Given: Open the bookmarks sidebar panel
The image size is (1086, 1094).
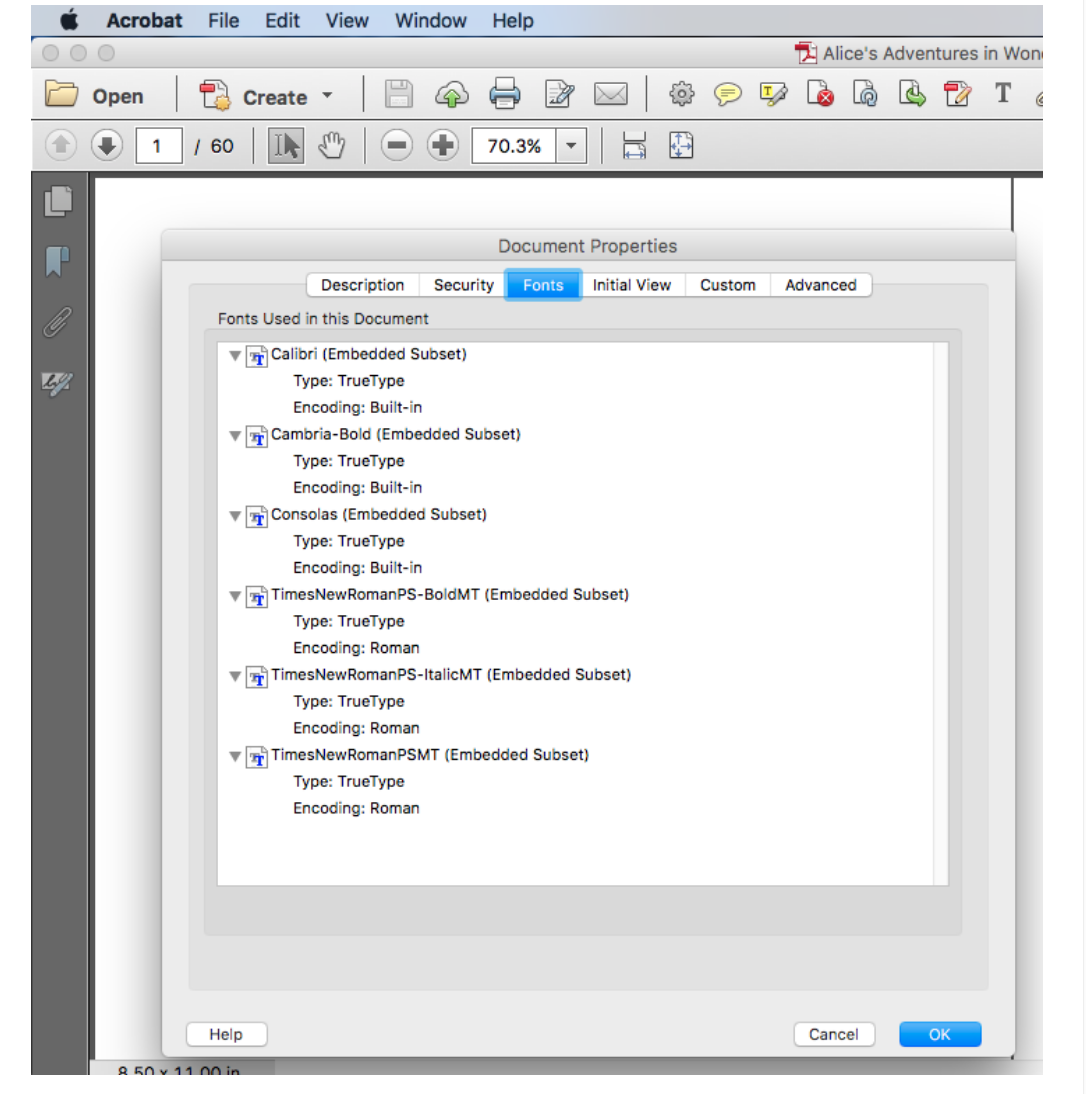Looking at the screenshot, I should point(57,262).
